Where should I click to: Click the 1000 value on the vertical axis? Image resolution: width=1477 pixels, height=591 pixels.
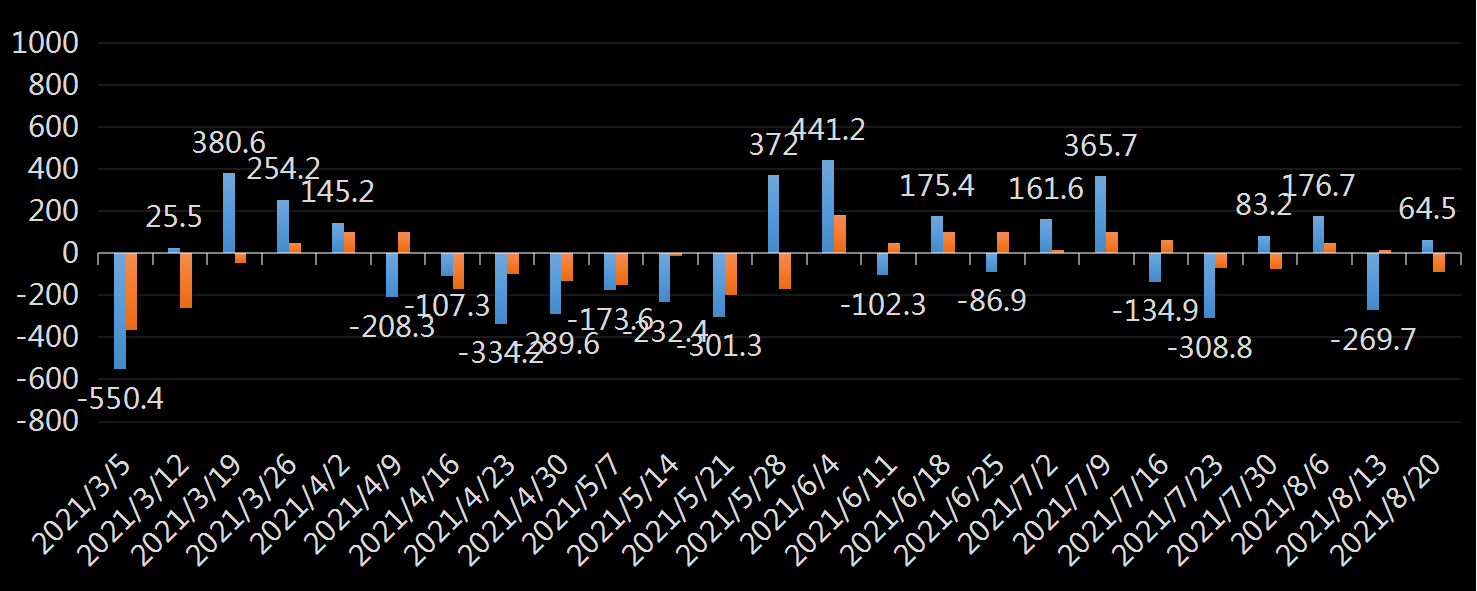pos(46,43)
